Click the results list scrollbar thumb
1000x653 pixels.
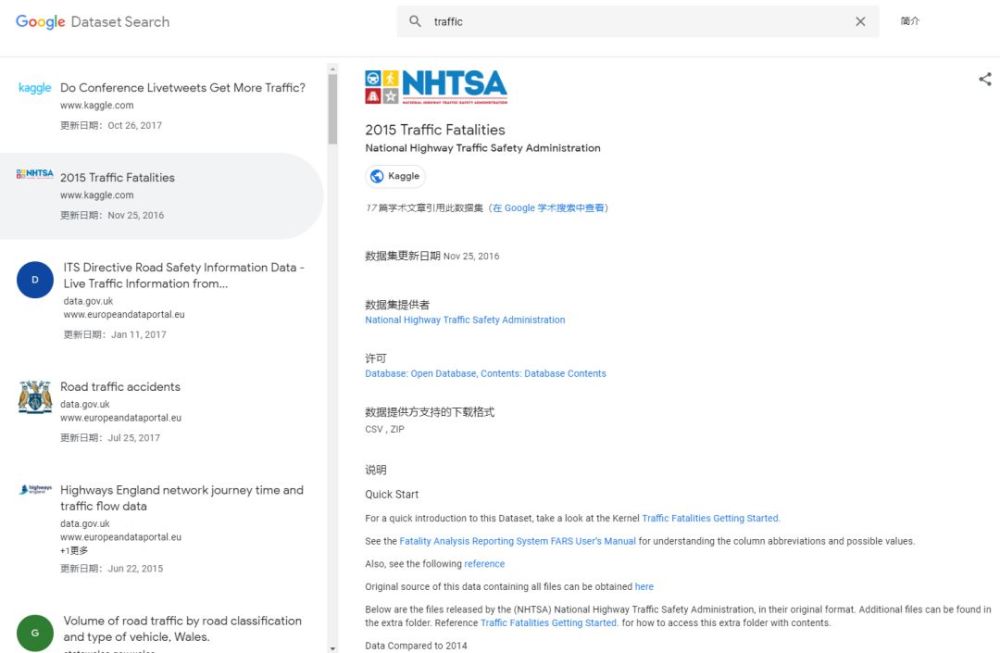point(333,108)
